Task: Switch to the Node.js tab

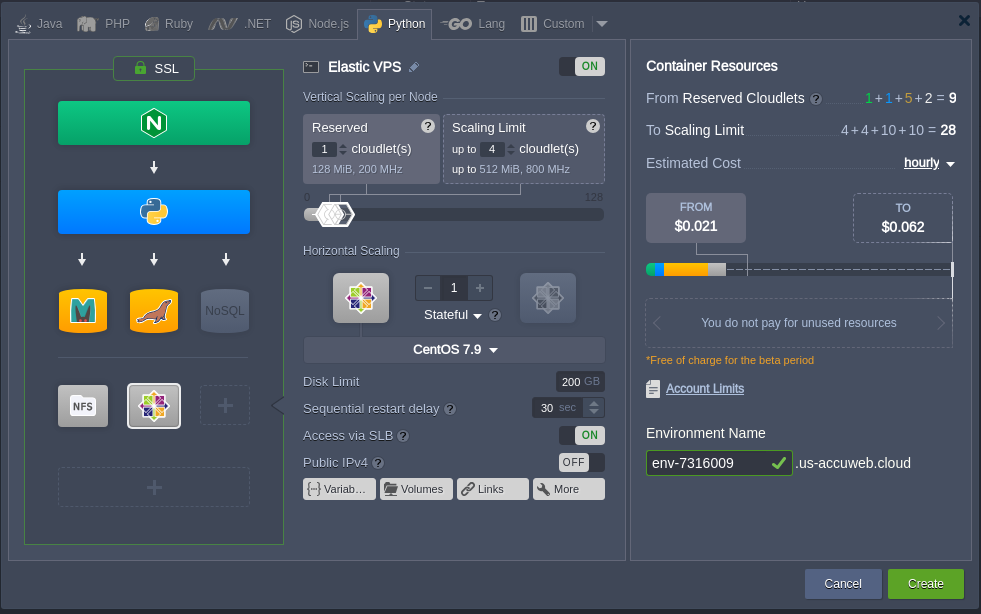Action: [x=319, y=23]
